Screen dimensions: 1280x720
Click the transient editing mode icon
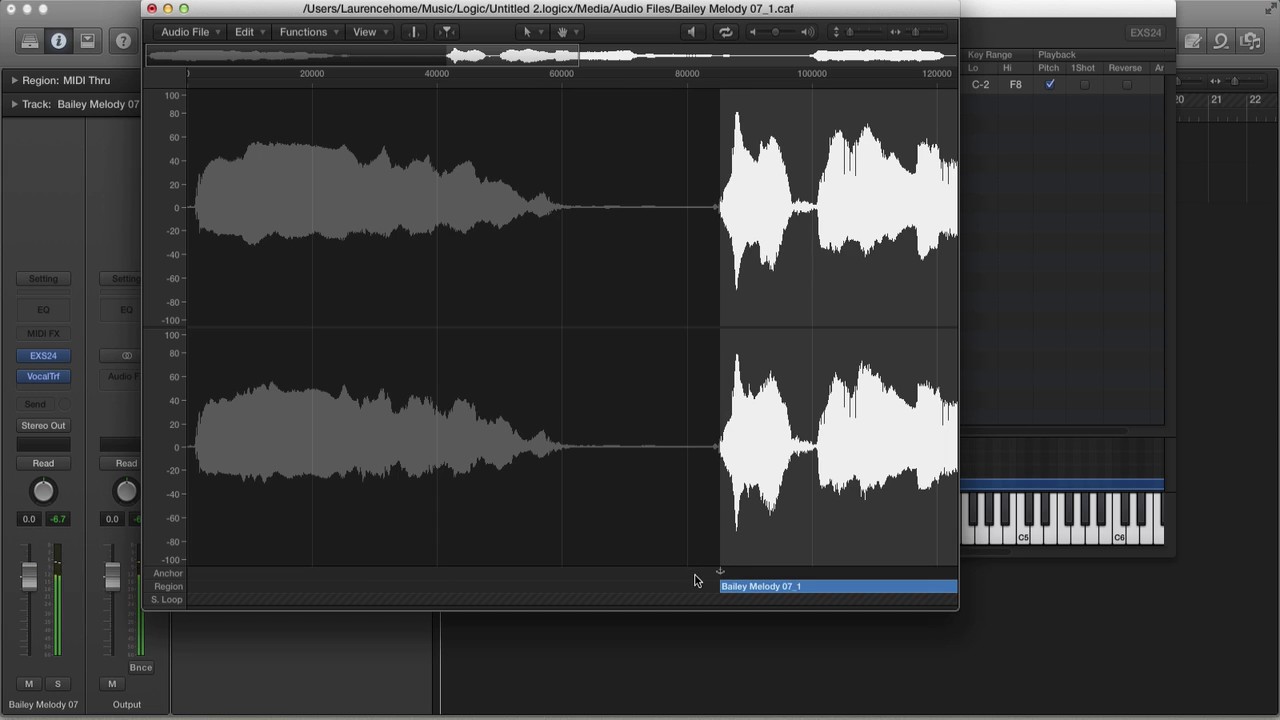tap(413, 32)
